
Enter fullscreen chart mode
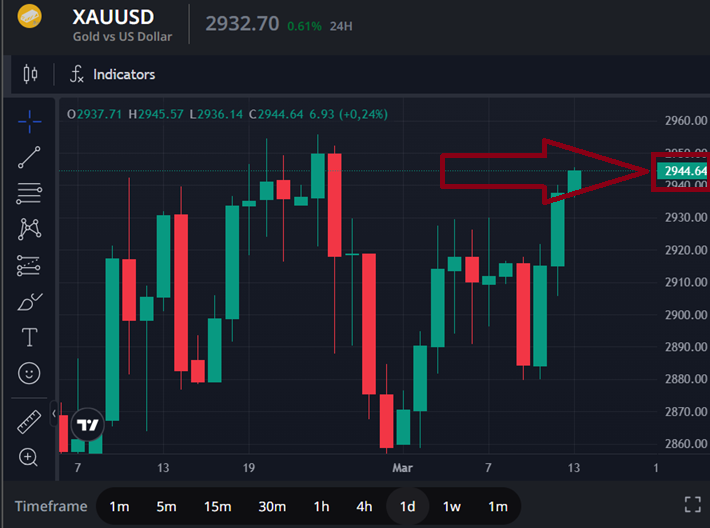[693, 504]
